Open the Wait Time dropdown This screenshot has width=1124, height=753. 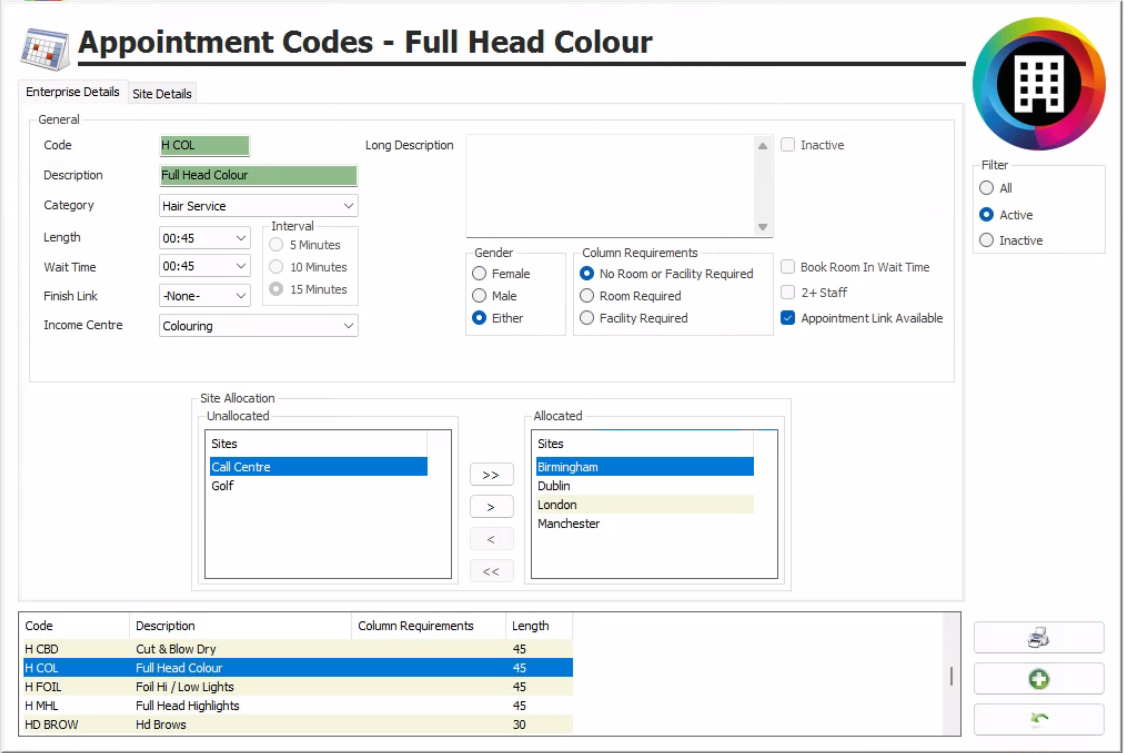240,266
